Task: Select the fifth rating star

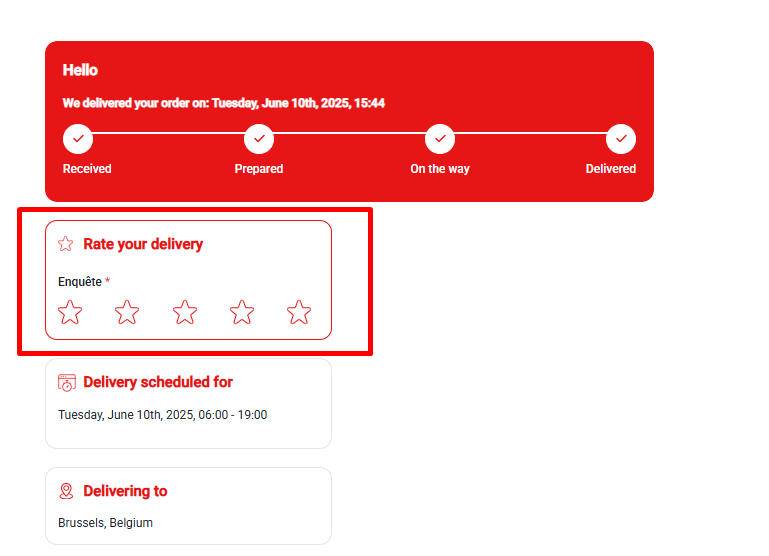Action: [299, 312]
